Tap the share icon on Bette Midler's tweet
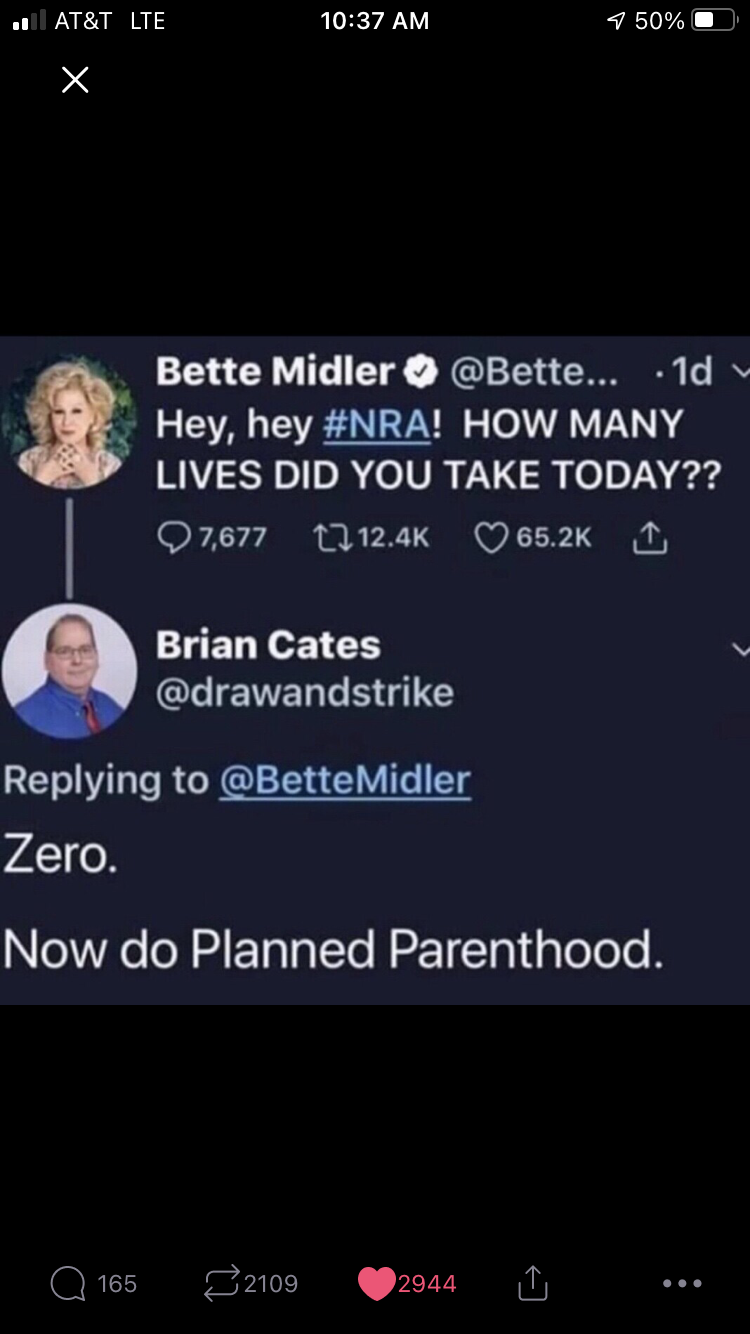 (x=650, y=538)
